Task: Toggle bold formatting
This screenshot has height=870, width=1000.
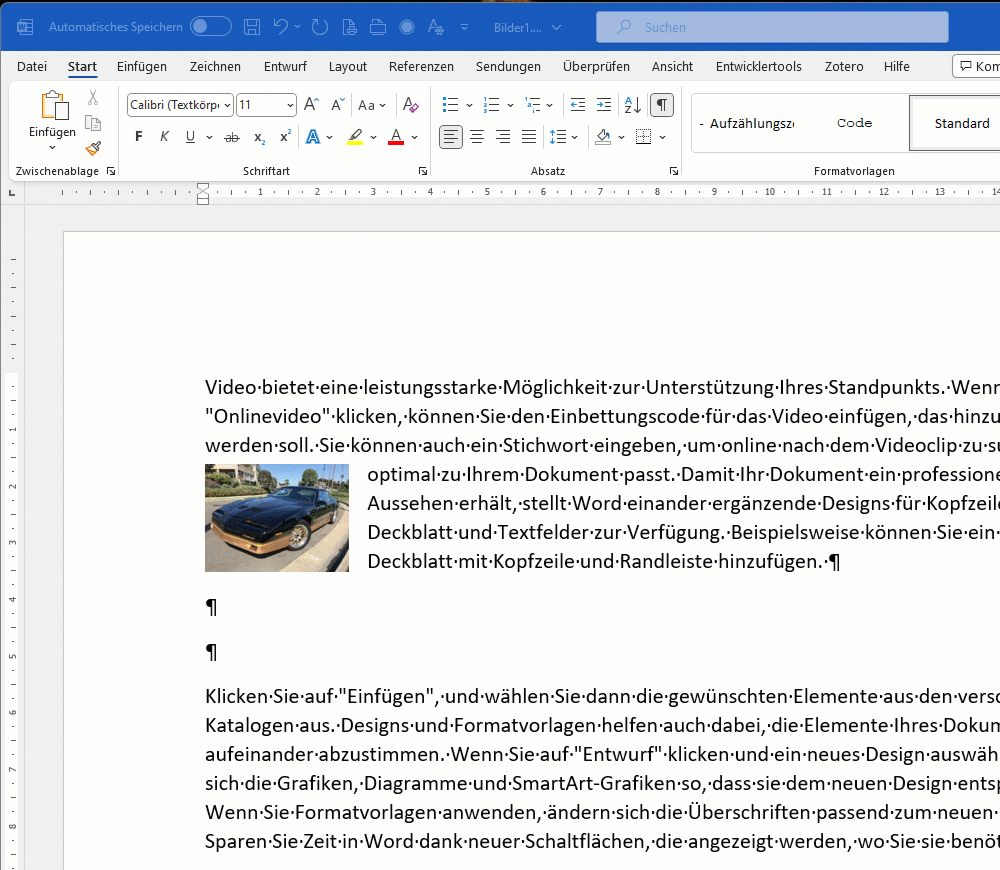Action: click(139, 137)
